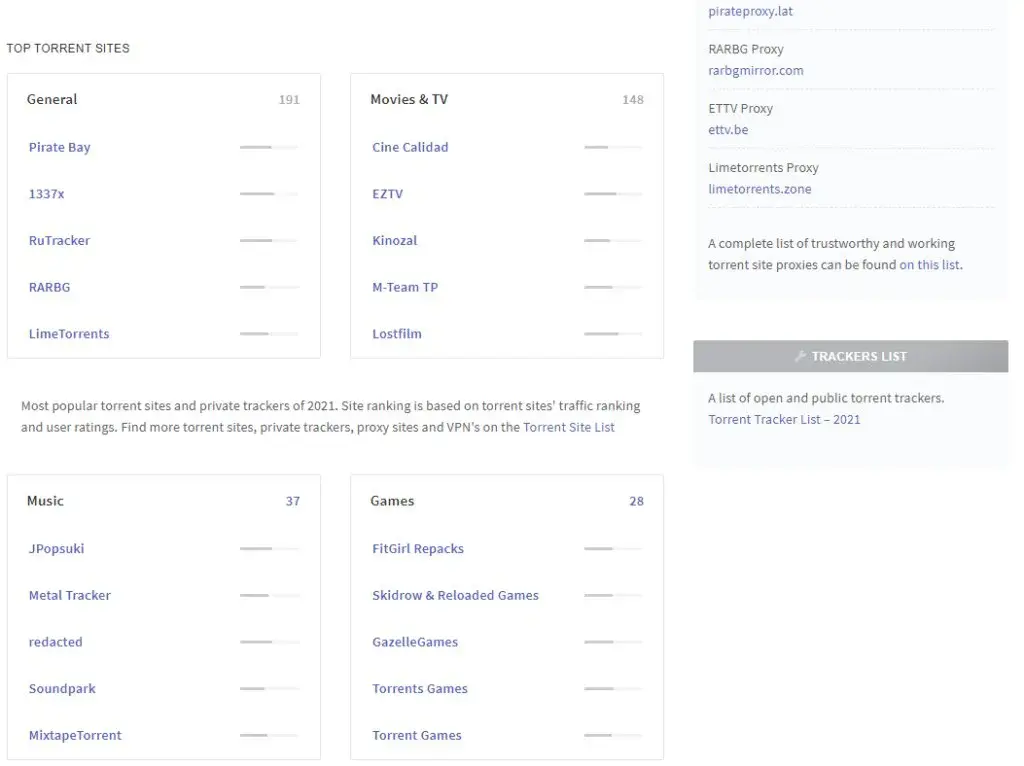
Task: Open Cine Calidad in Movies & TV
Action: 410,148
